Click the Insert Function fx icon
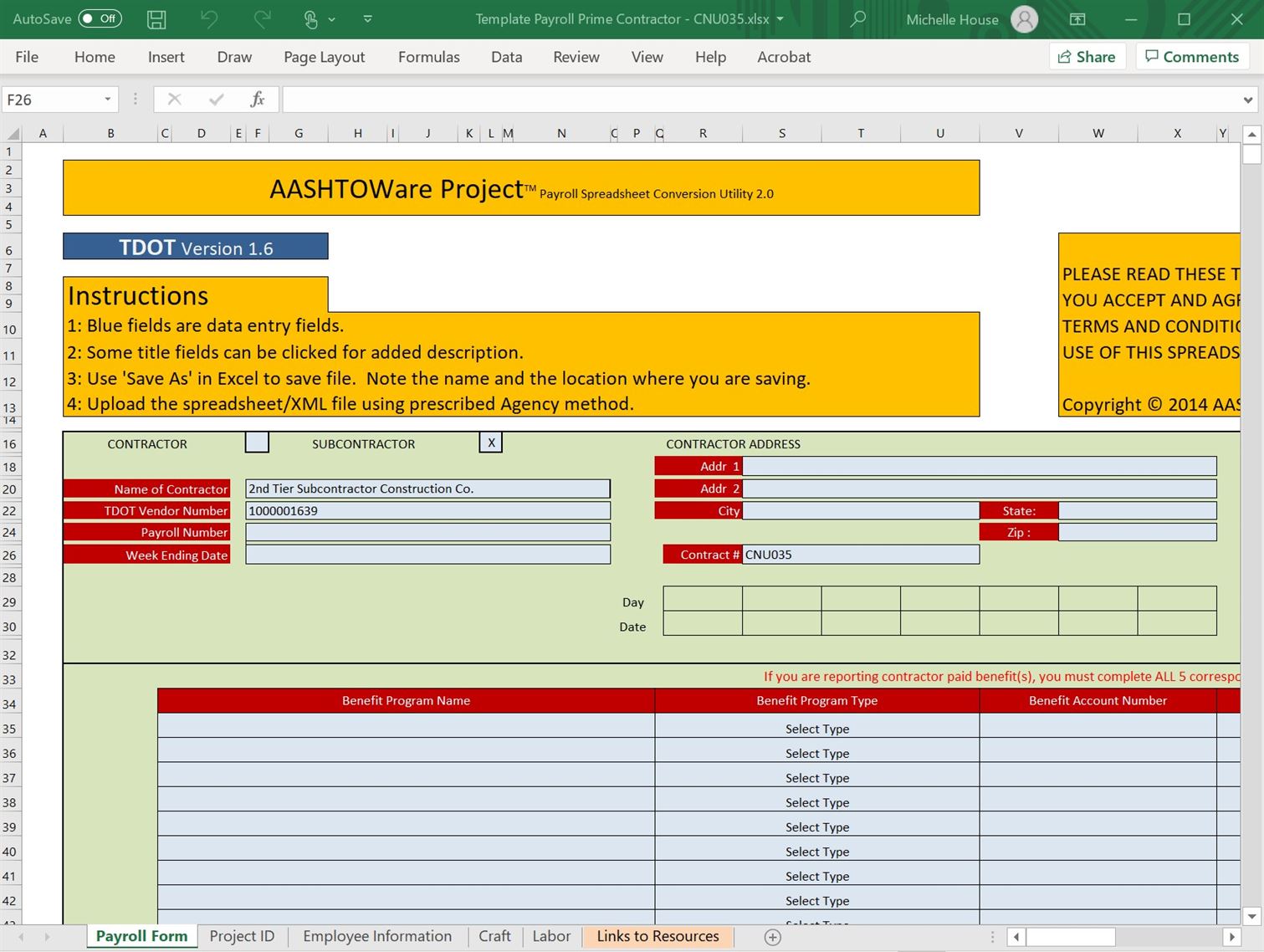Screen dimensions: 1264x952 (x=258, y=100)
